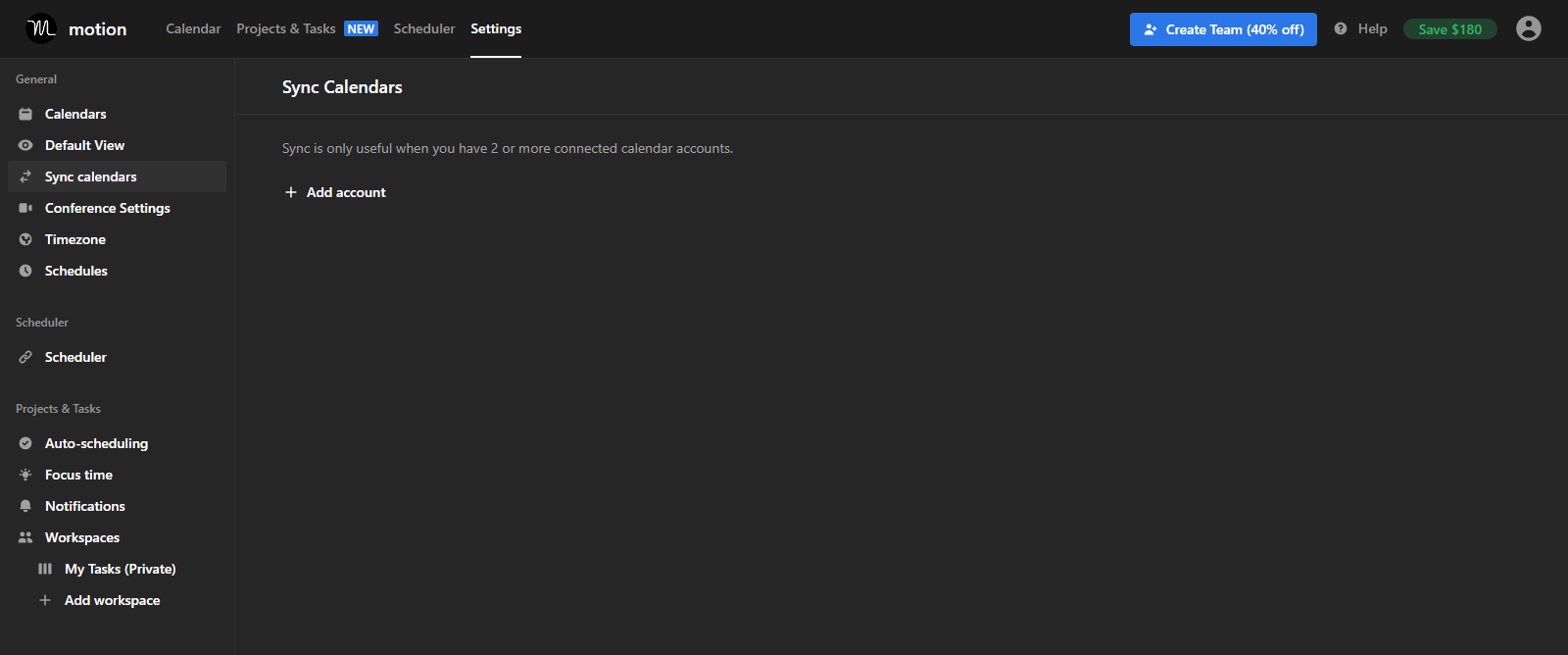Click the Scheduler link icon
The image size is (1568, 655).
[25, 357]
